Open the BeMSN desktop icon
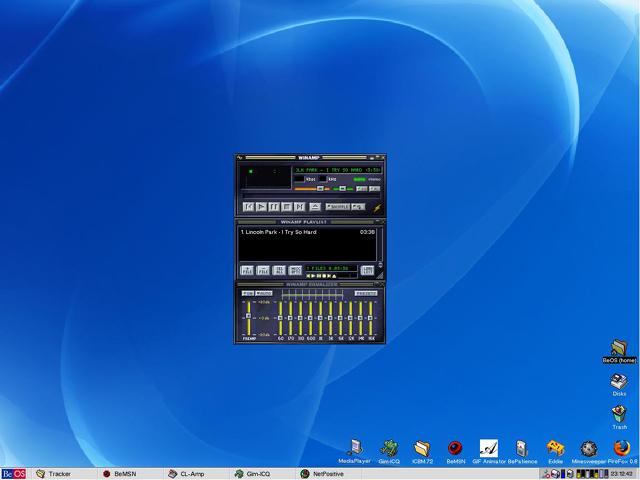Screen dimensions: 640x480 tap(456, 451)
